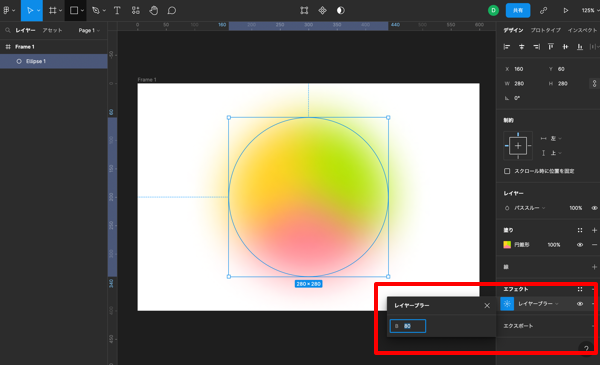
Task: Click the blurred gradient ellipse on canvas
Action: point(308,197)
